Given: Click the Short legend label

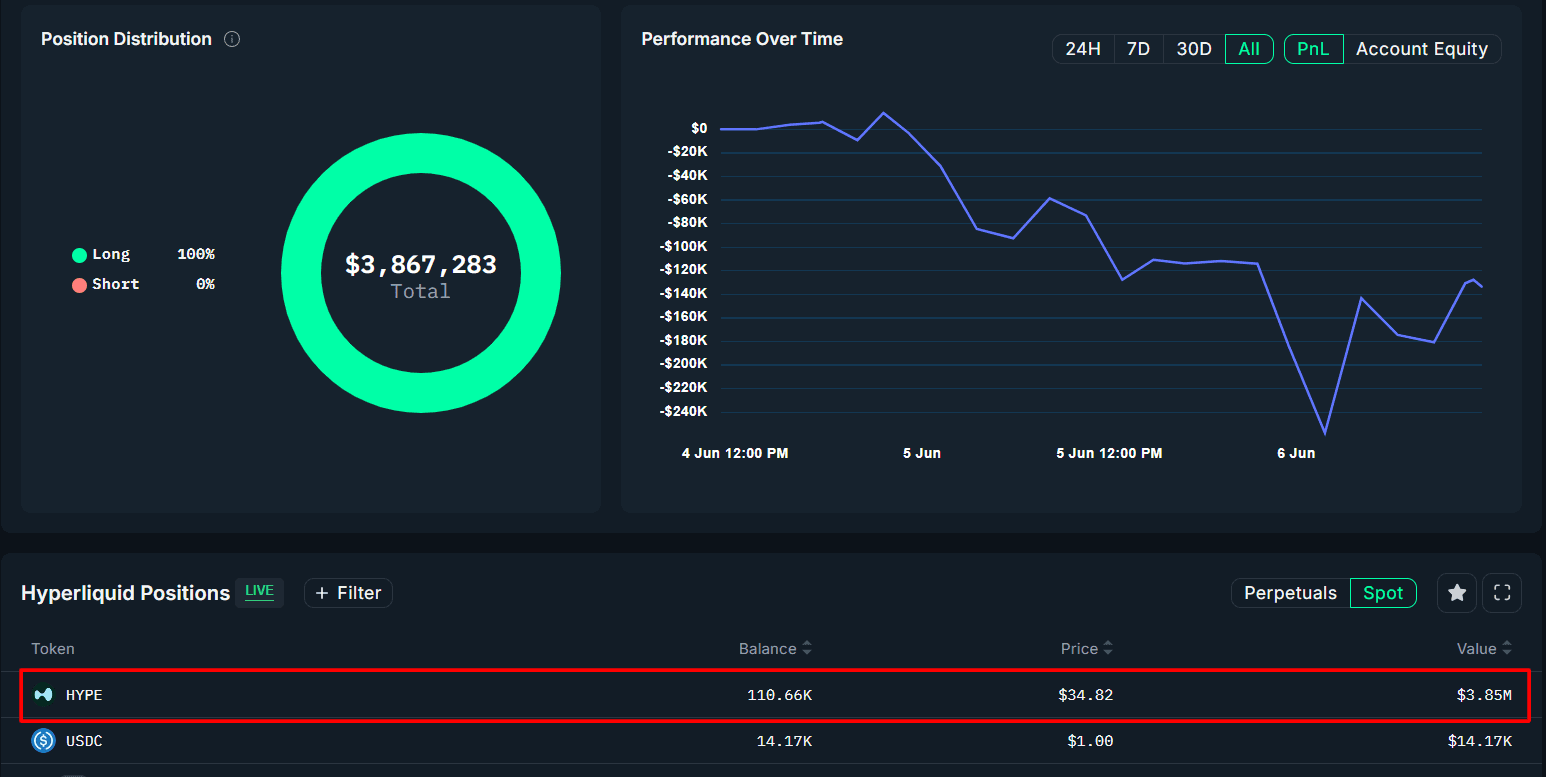Looking at the screenshot, I should [x=115, y=284].
